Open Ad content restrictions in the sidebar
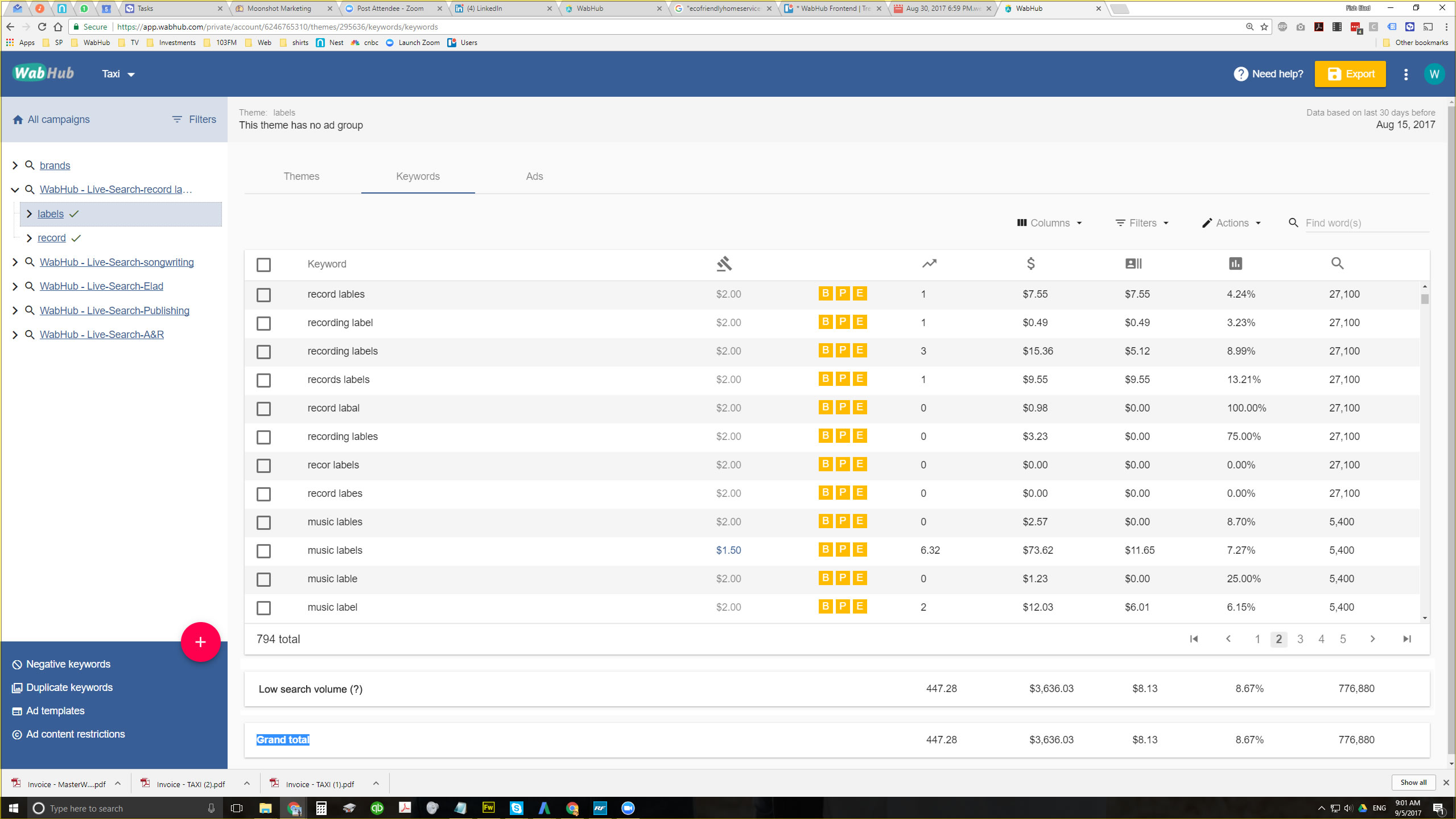This screenshot has width=1456, height=819. click(x=68, y=734)
